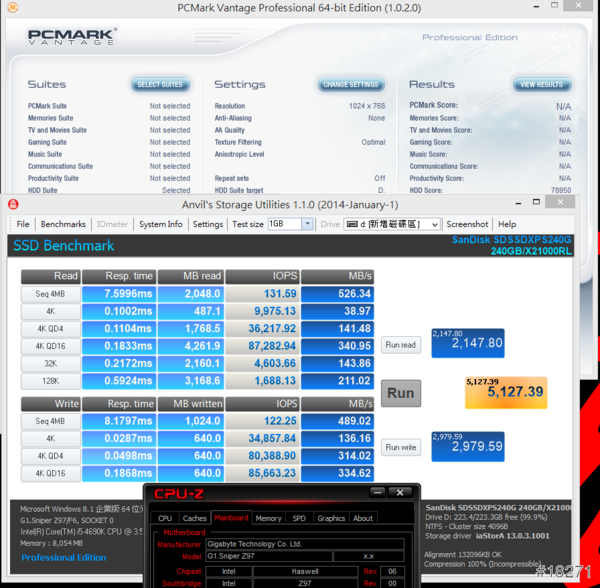Click the large Run button

[x=401, y=393]
